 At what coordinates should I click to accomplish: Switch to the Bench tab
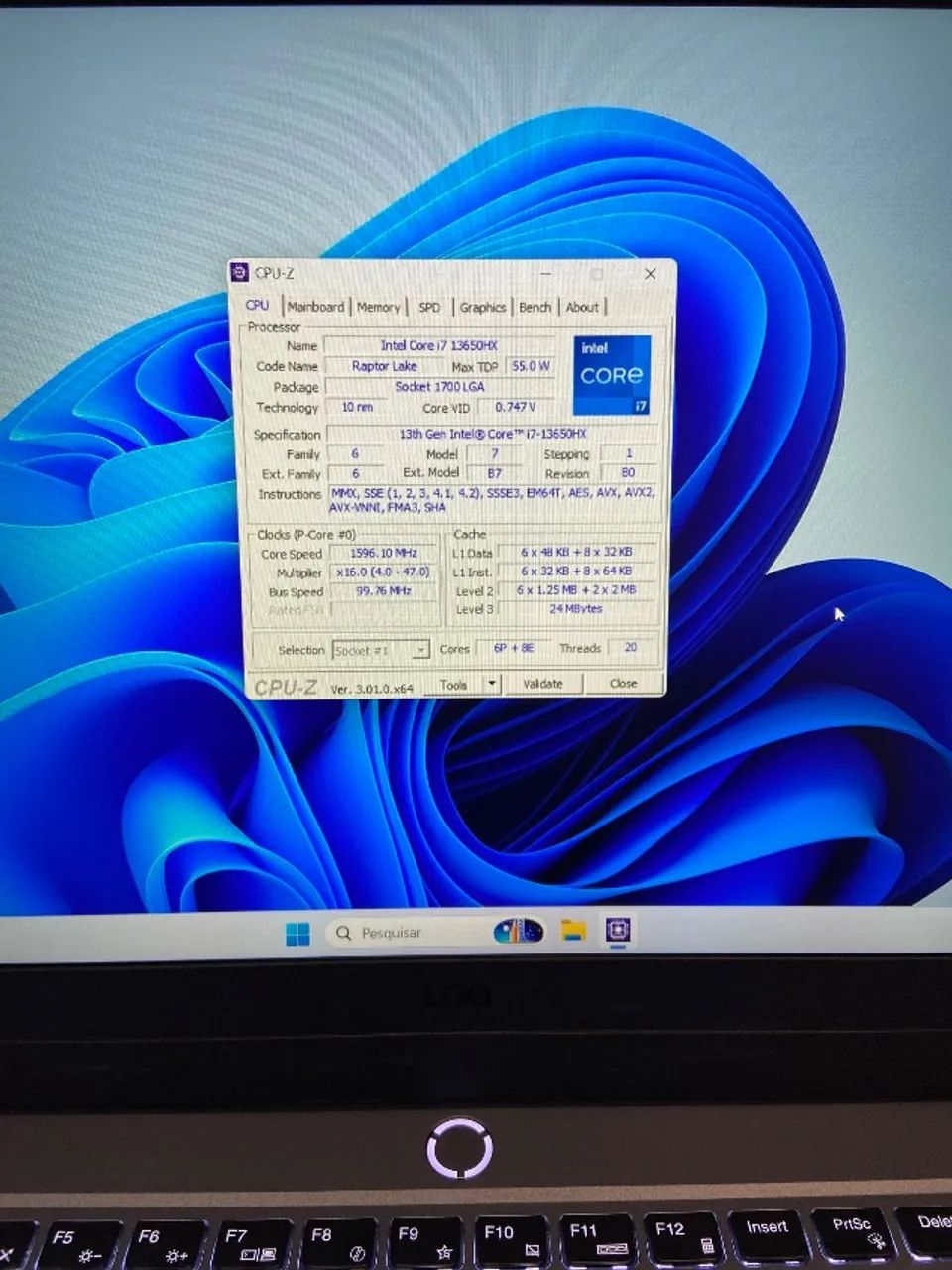[535, 307]
